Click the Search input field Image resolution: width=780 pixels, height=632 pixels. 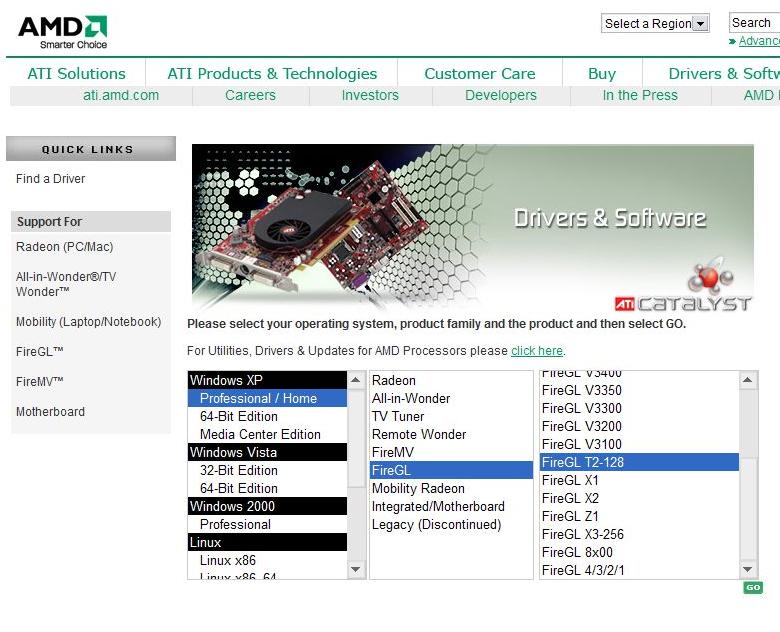[x=753, y=22]
